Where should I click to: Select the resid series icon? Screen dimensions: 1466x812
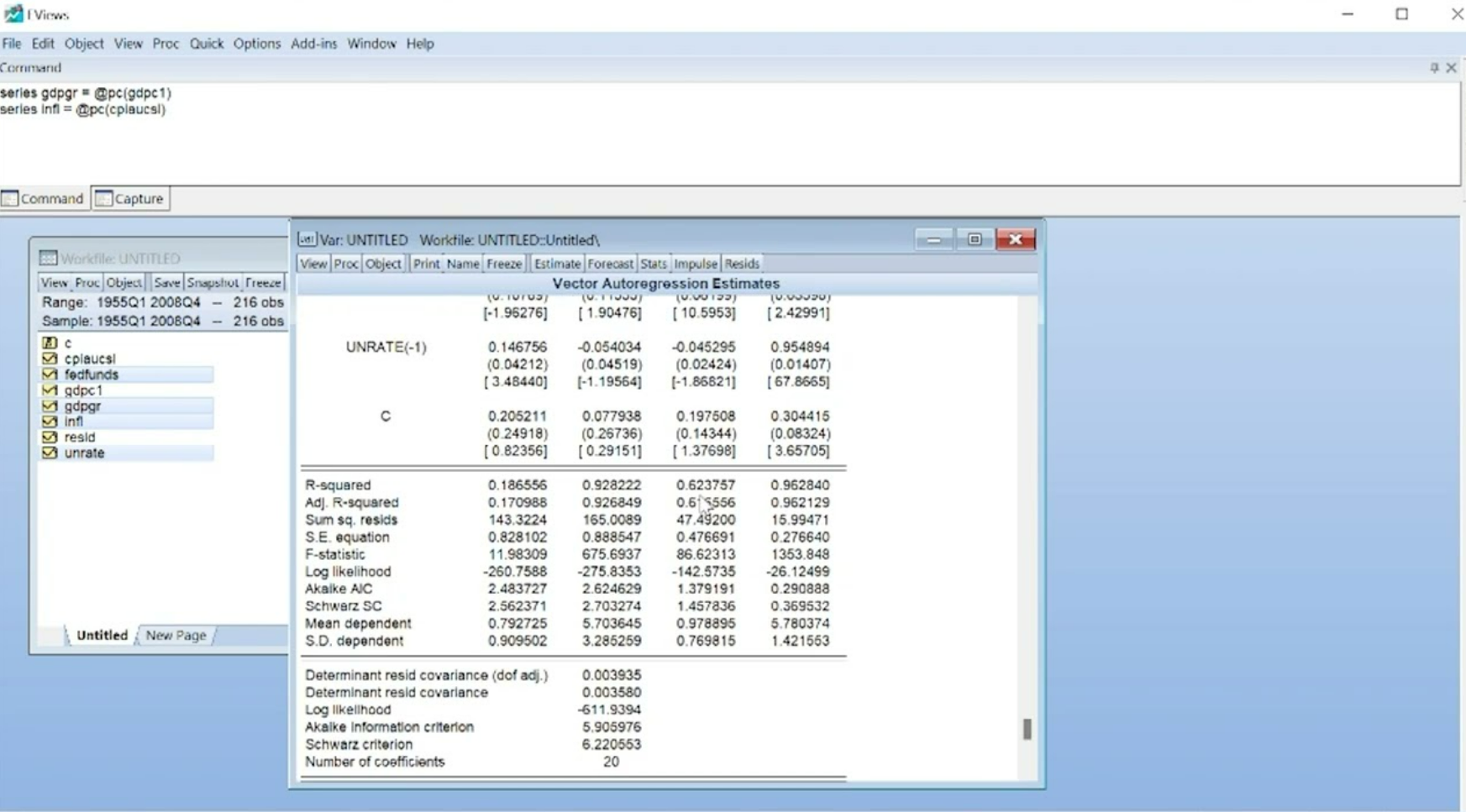[50, 437]
